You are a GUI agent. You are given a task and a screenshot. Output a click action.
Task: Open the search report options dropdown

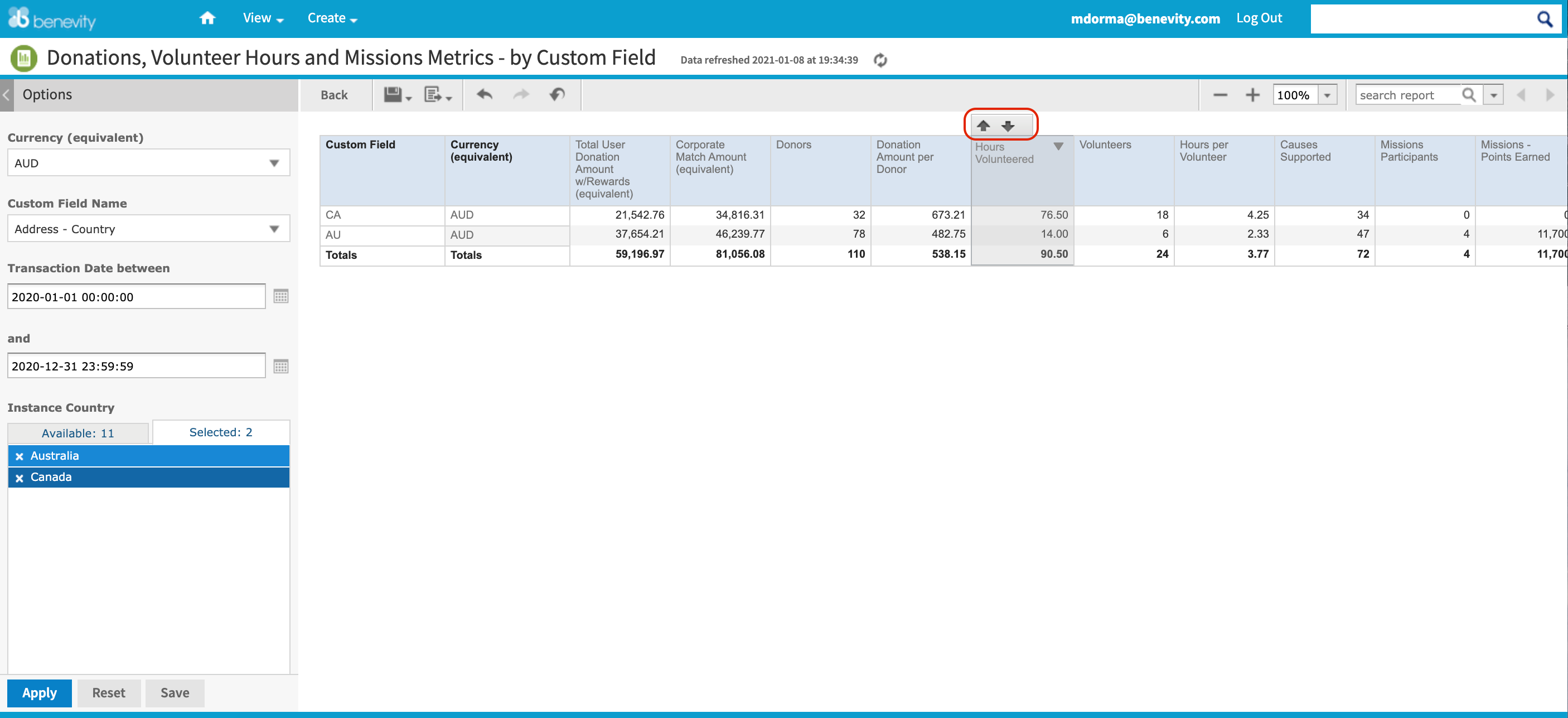pyautogui.click(x=1493, y=95)
